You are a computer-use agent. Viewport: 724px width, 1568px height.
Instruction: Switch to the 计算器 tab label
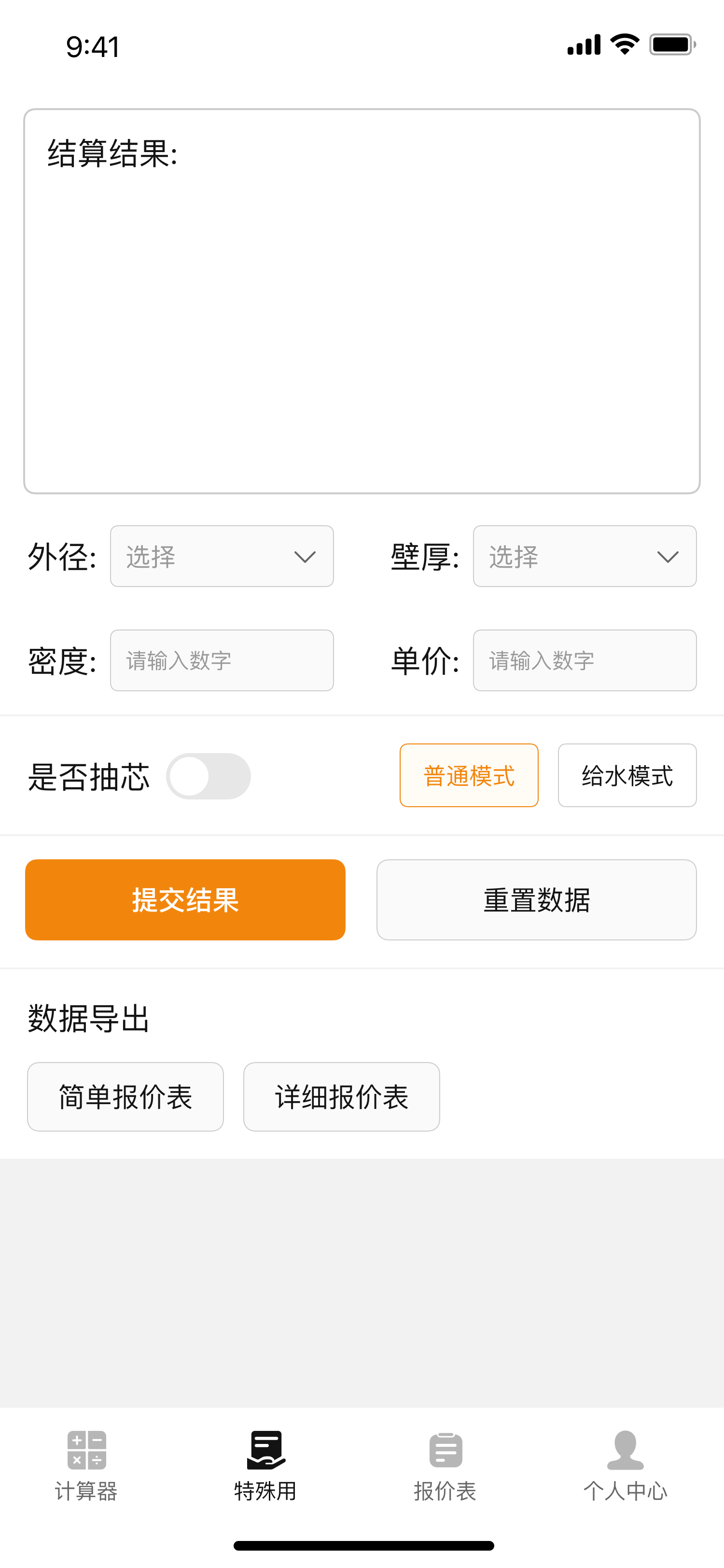pos(86,1491)
